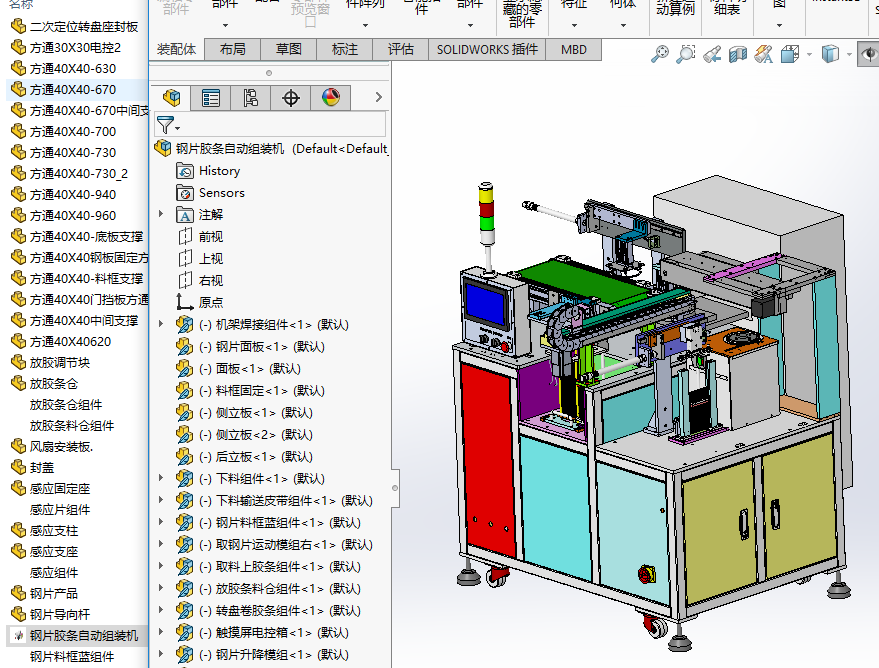The image size is (879, 668).
Task: Select the 前视 plane in tree
Action: pyautogui.click(x=210, y=236)
